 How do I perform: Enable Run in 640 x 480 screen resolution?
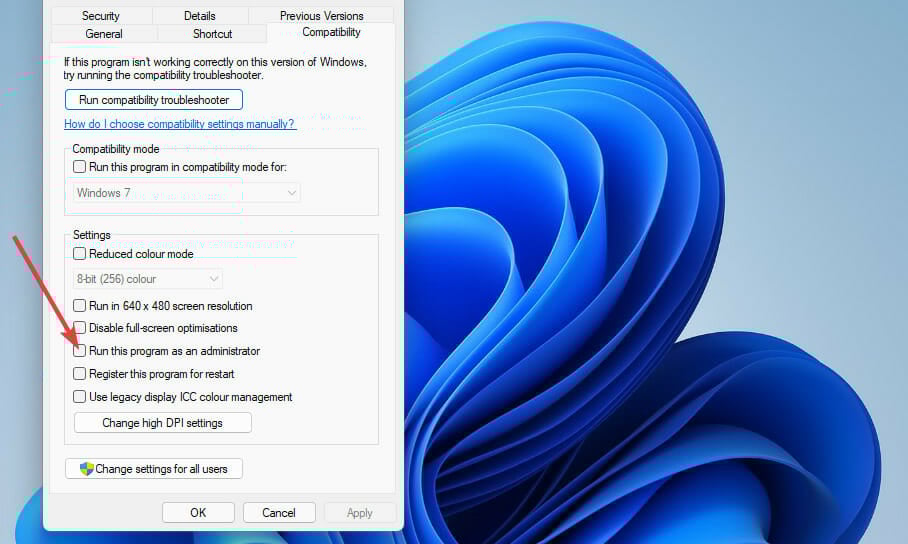click(x=79, y=305)
